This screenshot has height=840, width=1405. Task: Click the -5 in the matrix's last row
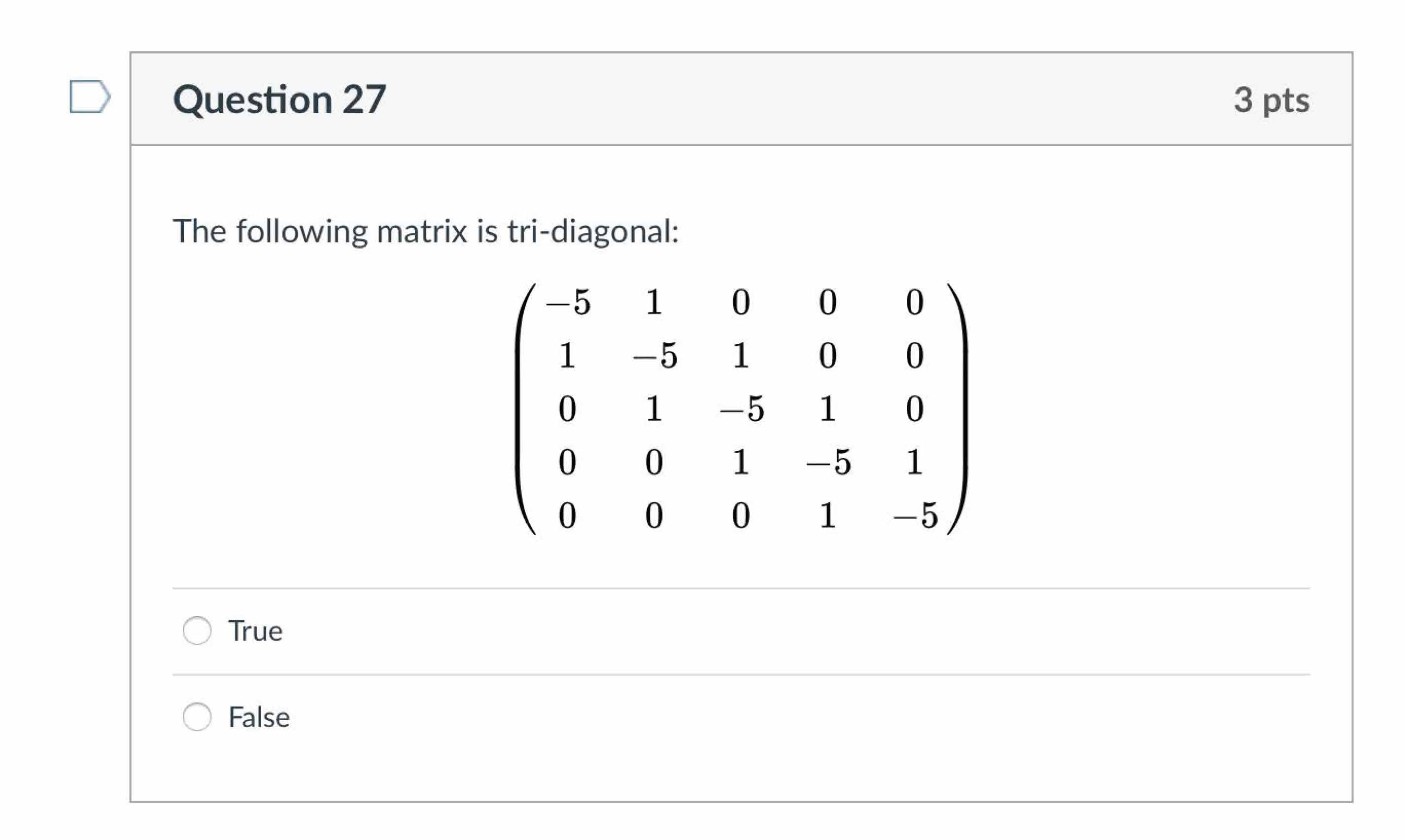[x=915, y=516]
